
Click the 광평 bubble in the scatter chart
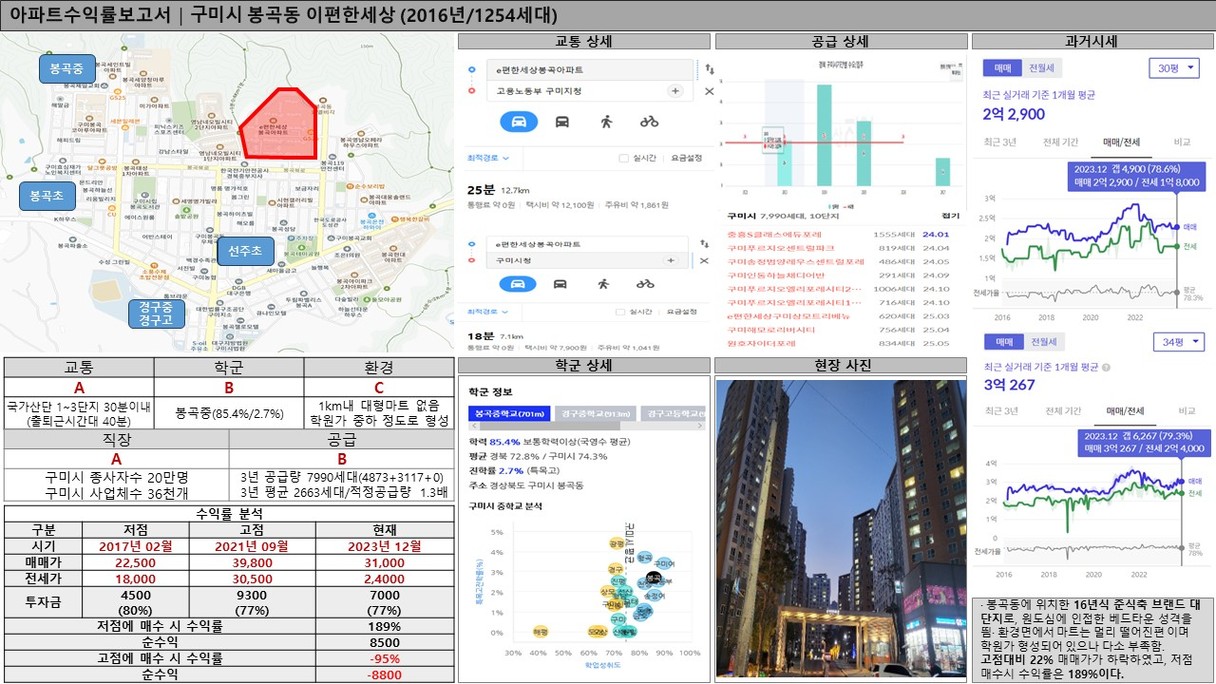tap(615, 543)
